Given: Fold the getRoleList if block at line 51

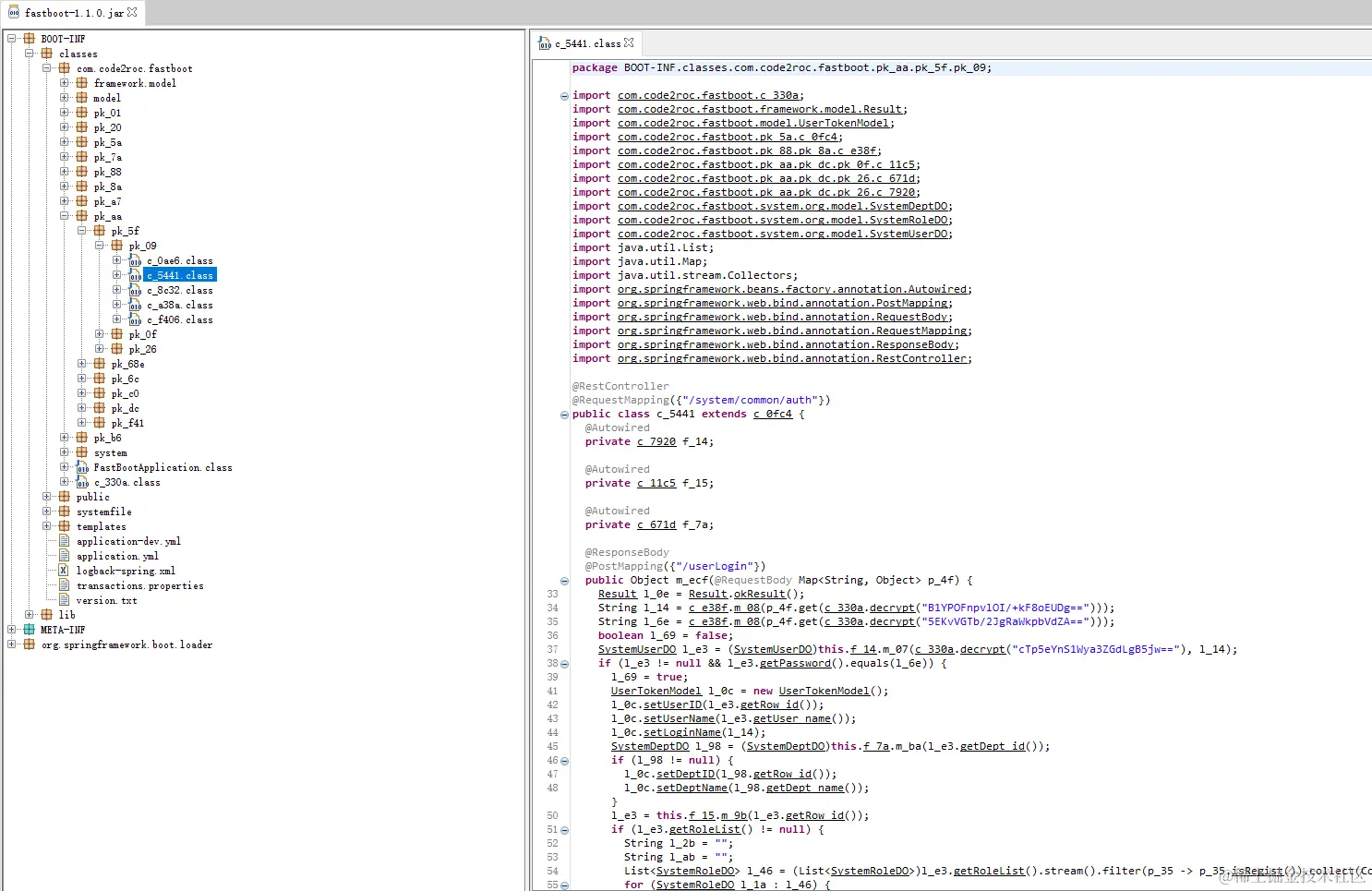Looking at the screenshot, I should [564, 830].
